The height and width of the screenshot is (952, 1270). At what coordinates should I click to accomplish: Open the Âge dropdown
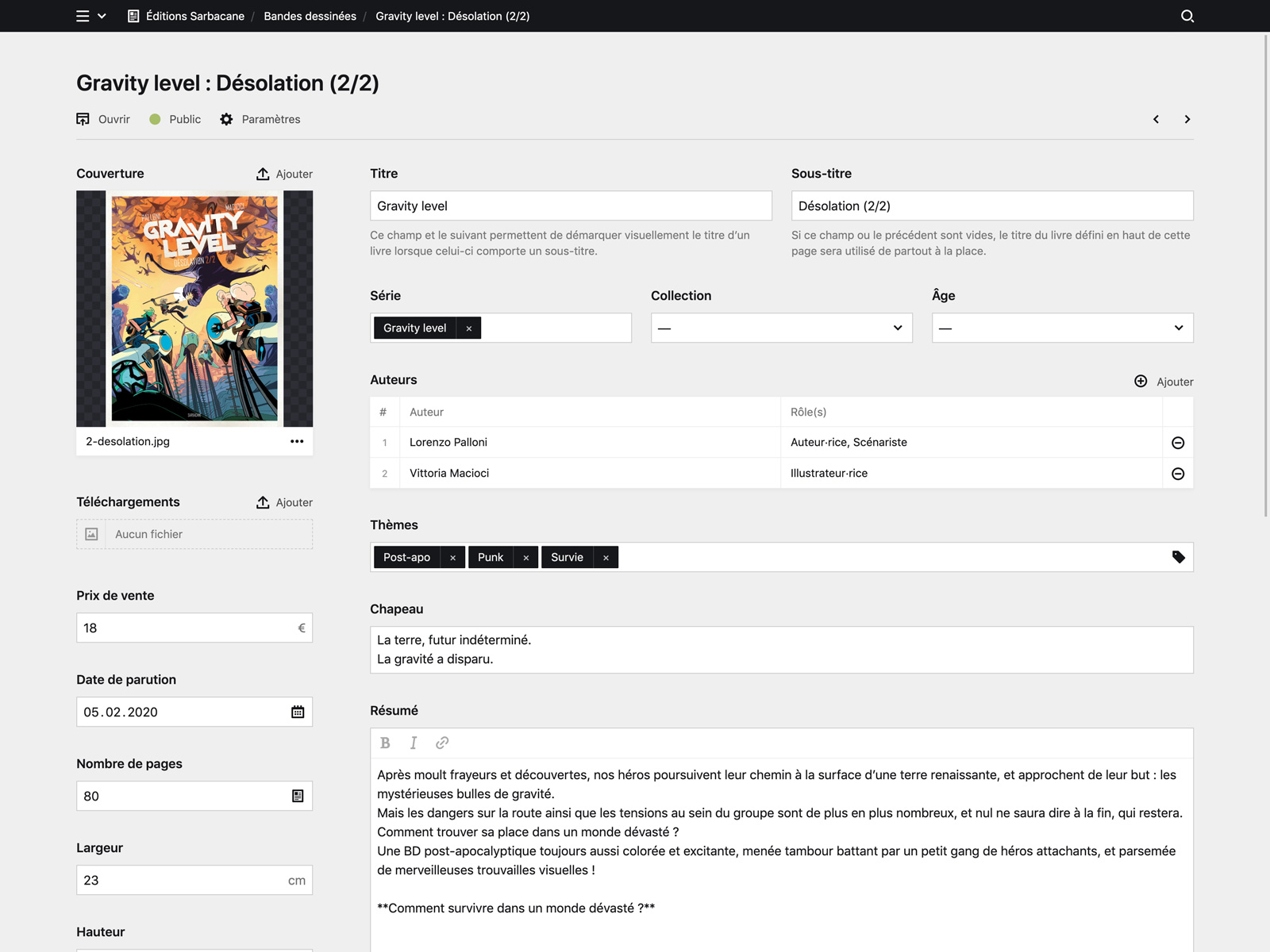pos(1062,328)
